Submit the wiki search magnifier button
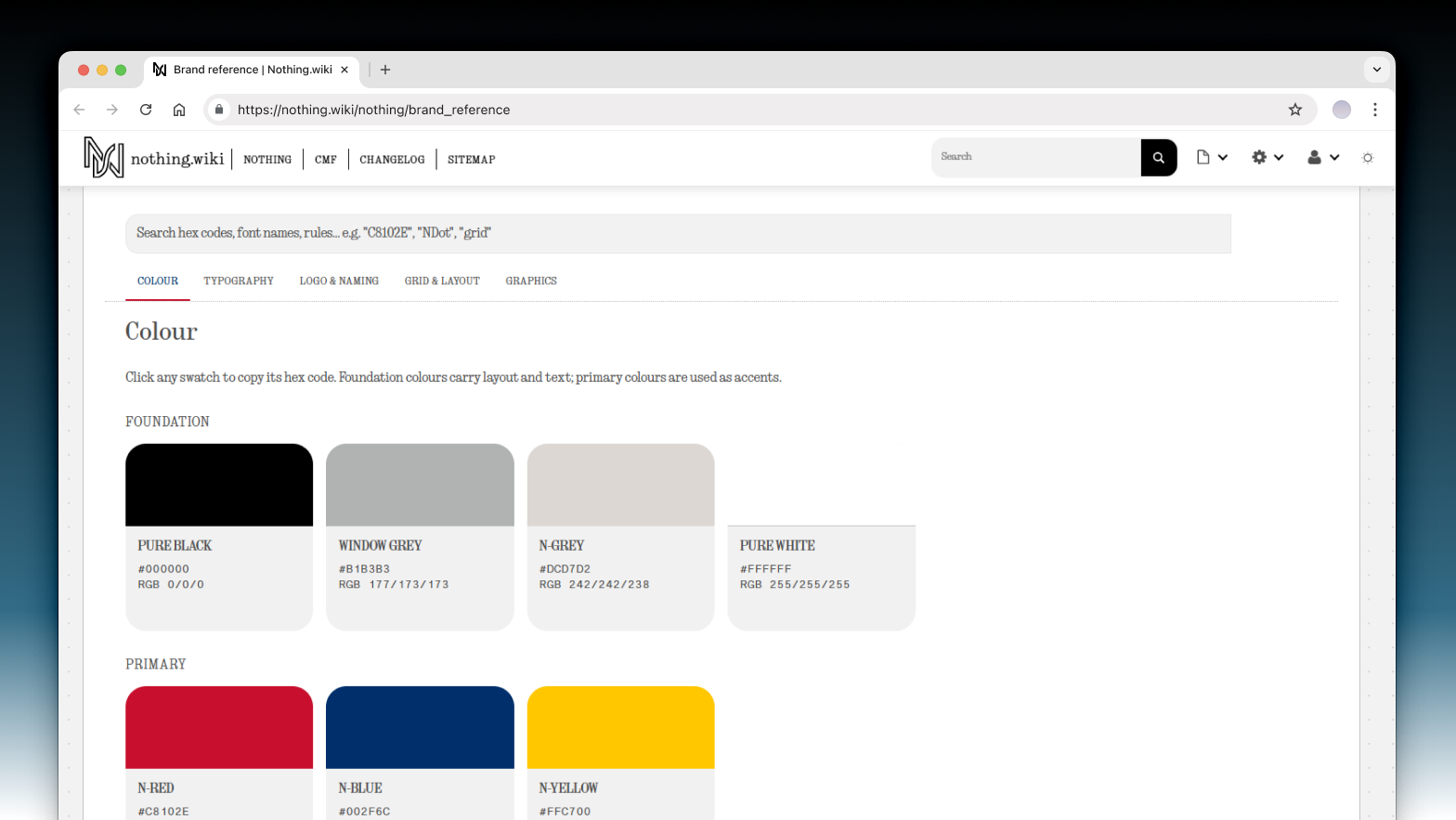Viewport: 1456px width, 820px height. [1159, 158]
